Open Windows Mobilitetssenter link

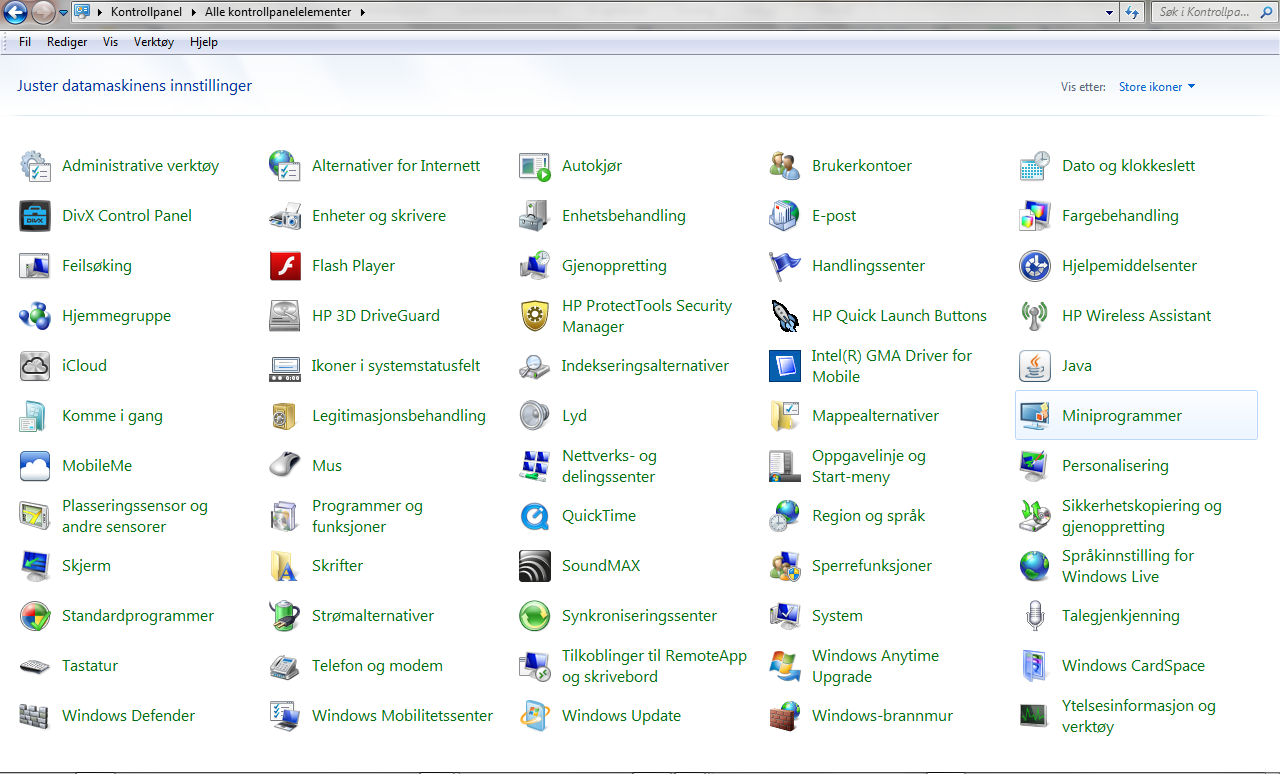[x=402, y=716]
